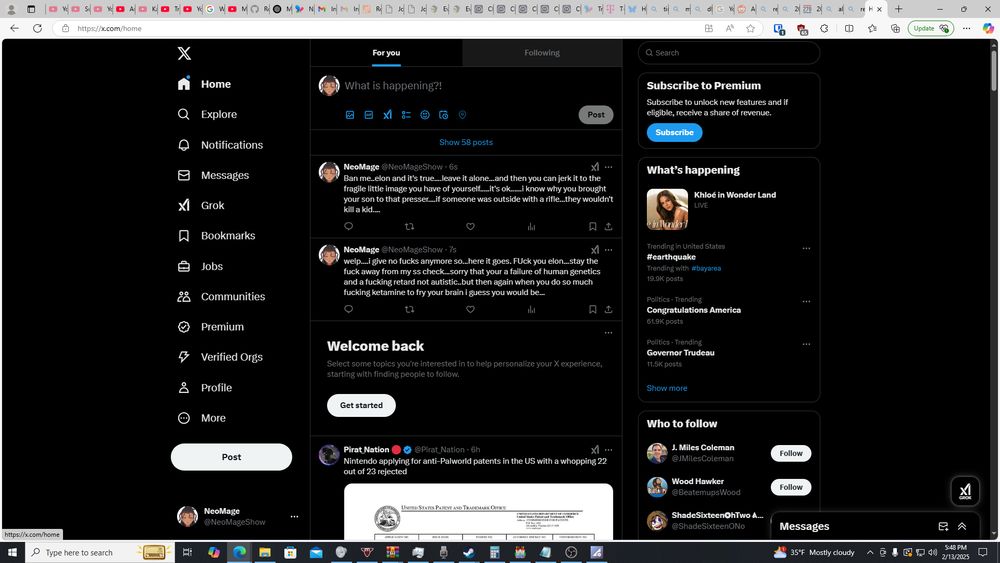Follow J. Miles Coleman
Image resolution: width=1000 pixels, height=563 pixels.
[791, 453]
